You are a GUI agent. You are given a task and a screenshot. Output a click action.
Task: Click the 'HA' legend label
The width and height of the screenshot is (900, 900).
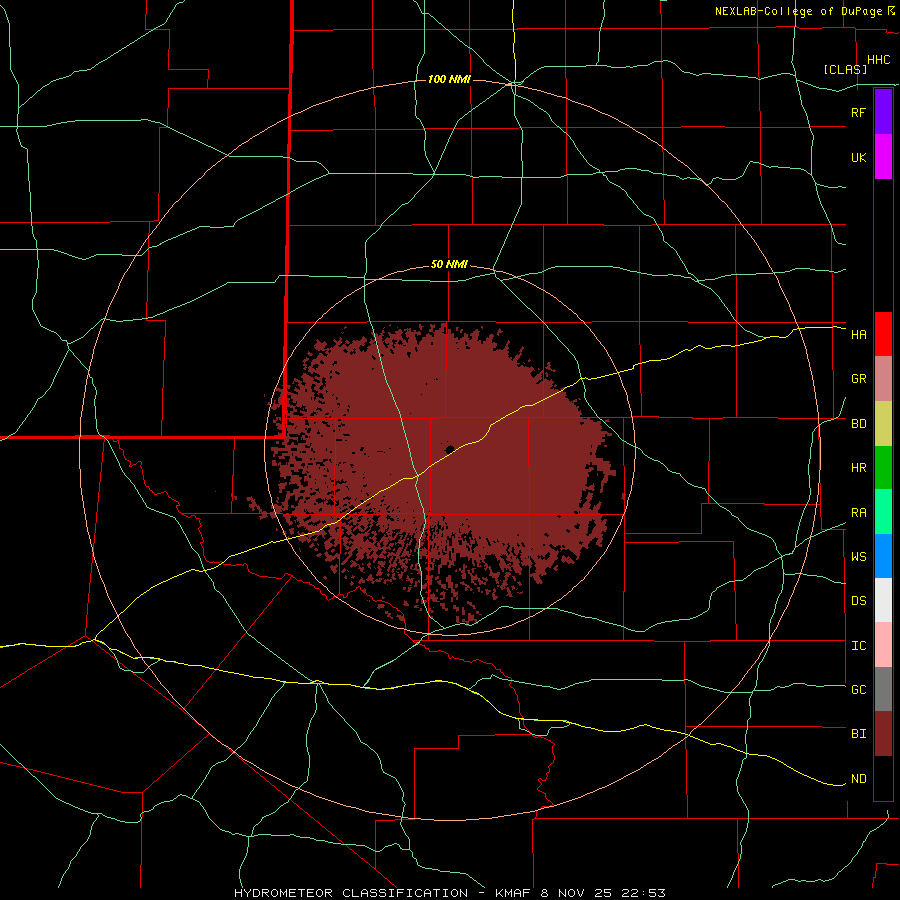click(x=859, y=335)
